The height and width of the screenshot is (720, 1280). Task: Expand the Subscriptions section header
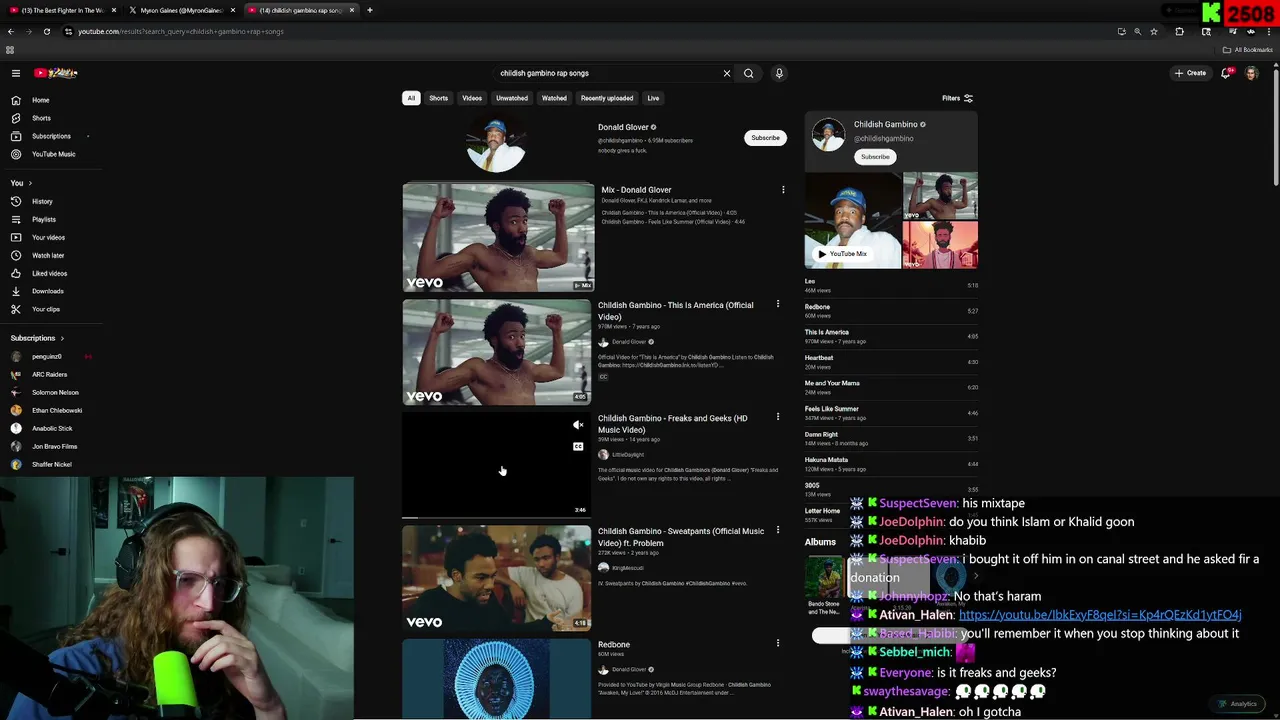[x=38, y=338]
